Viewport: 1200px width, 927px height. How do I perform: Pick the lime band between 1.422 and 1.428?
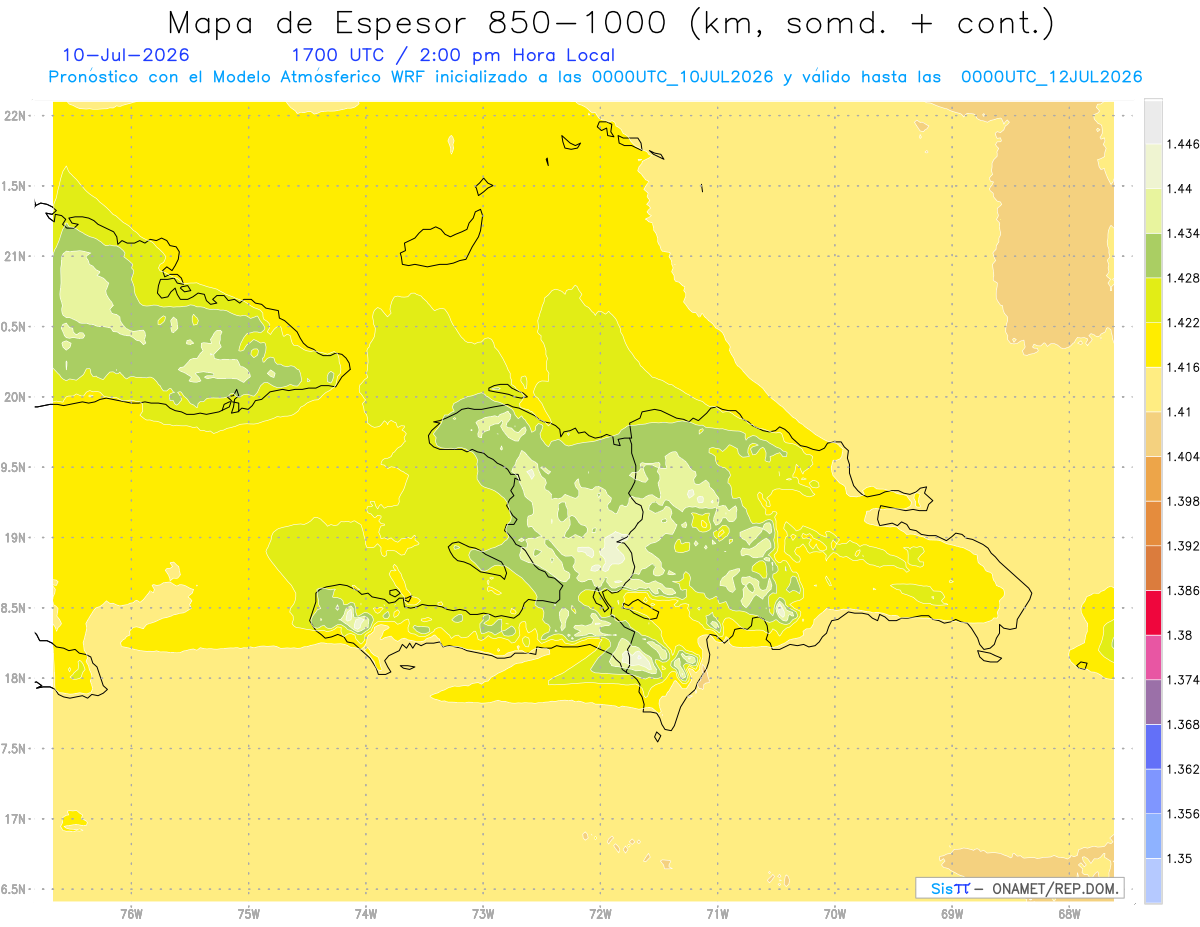[x=1153, y=300]
